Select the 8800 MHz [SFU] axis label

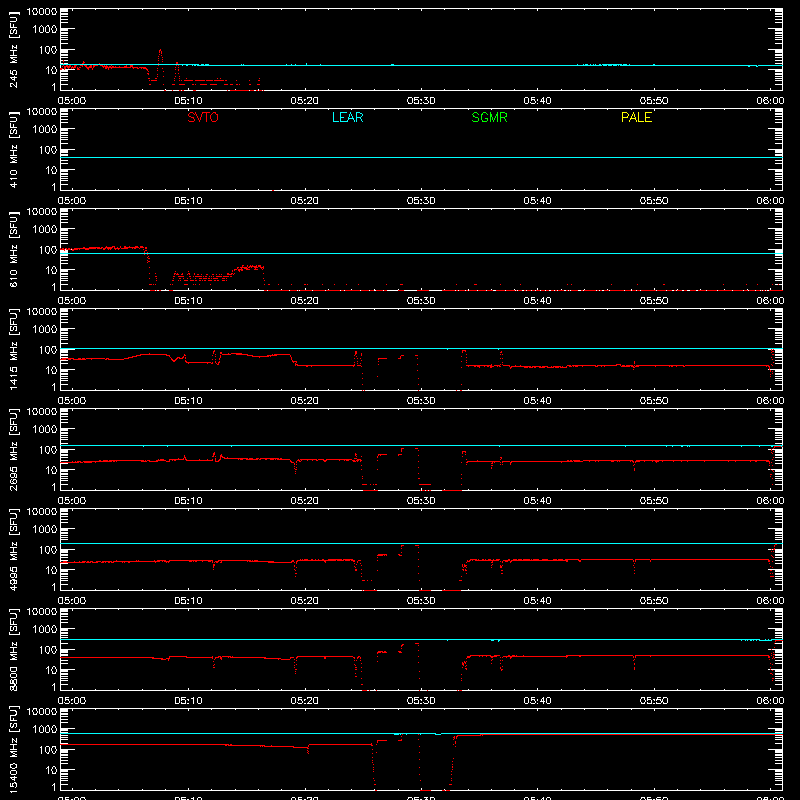13,649
